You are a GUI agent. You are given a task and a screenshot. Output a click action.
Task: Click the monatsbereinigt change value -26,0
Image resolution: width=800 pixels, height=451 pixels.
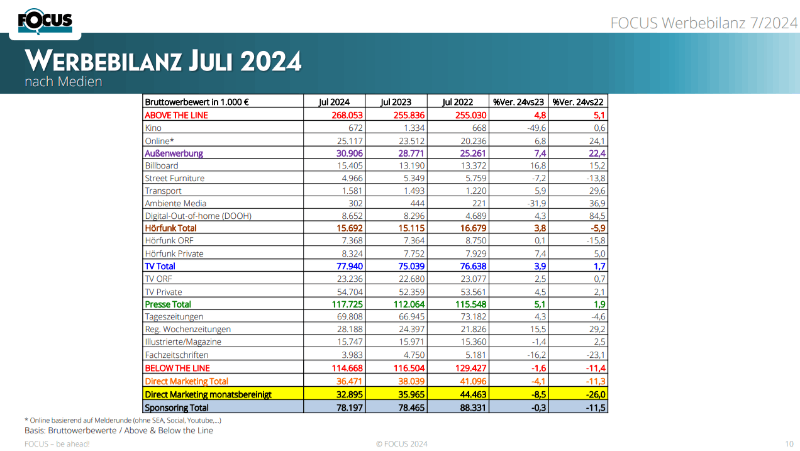pyautogui.click(x=595, y=394)
